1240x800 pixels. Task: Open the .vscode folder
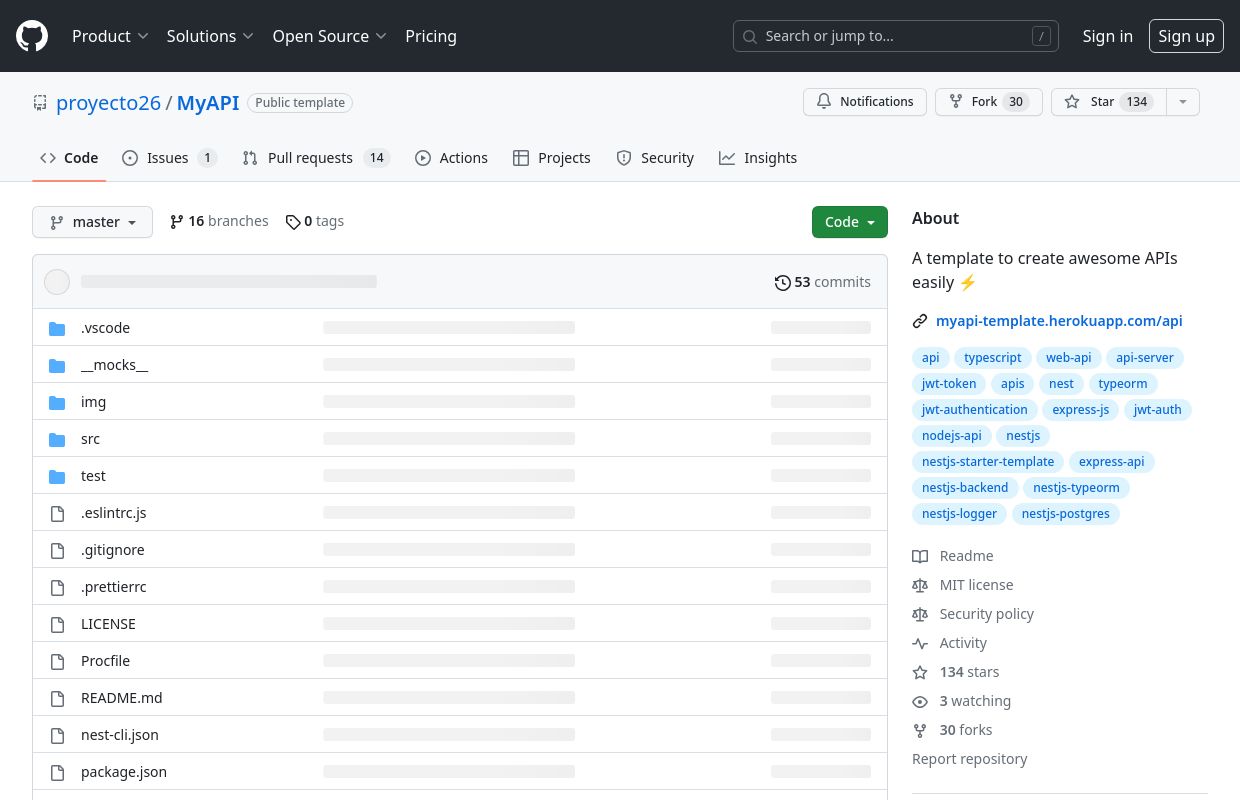(105, 328)
